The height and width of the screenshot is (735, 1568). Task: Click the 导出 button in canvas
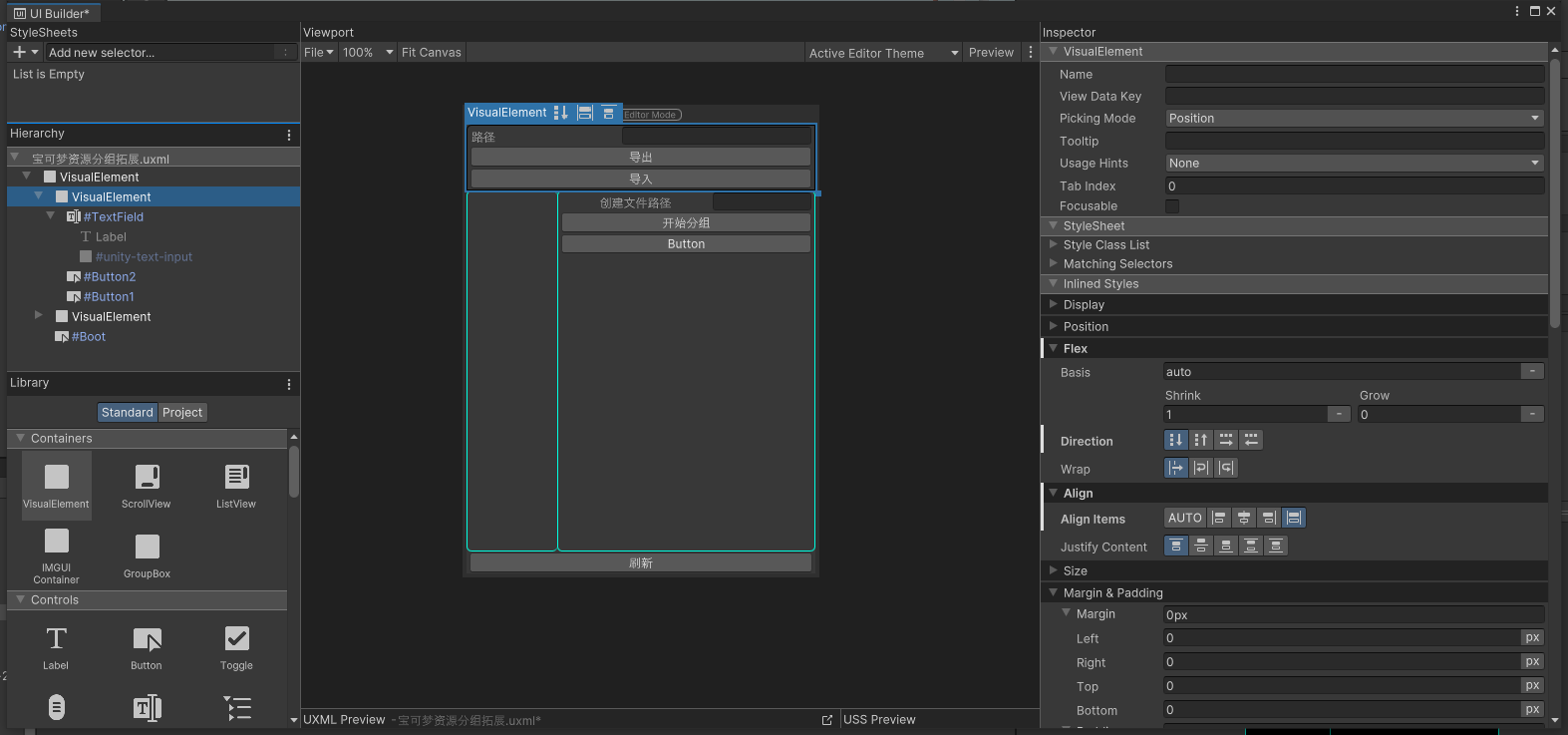tap(641, 158)
